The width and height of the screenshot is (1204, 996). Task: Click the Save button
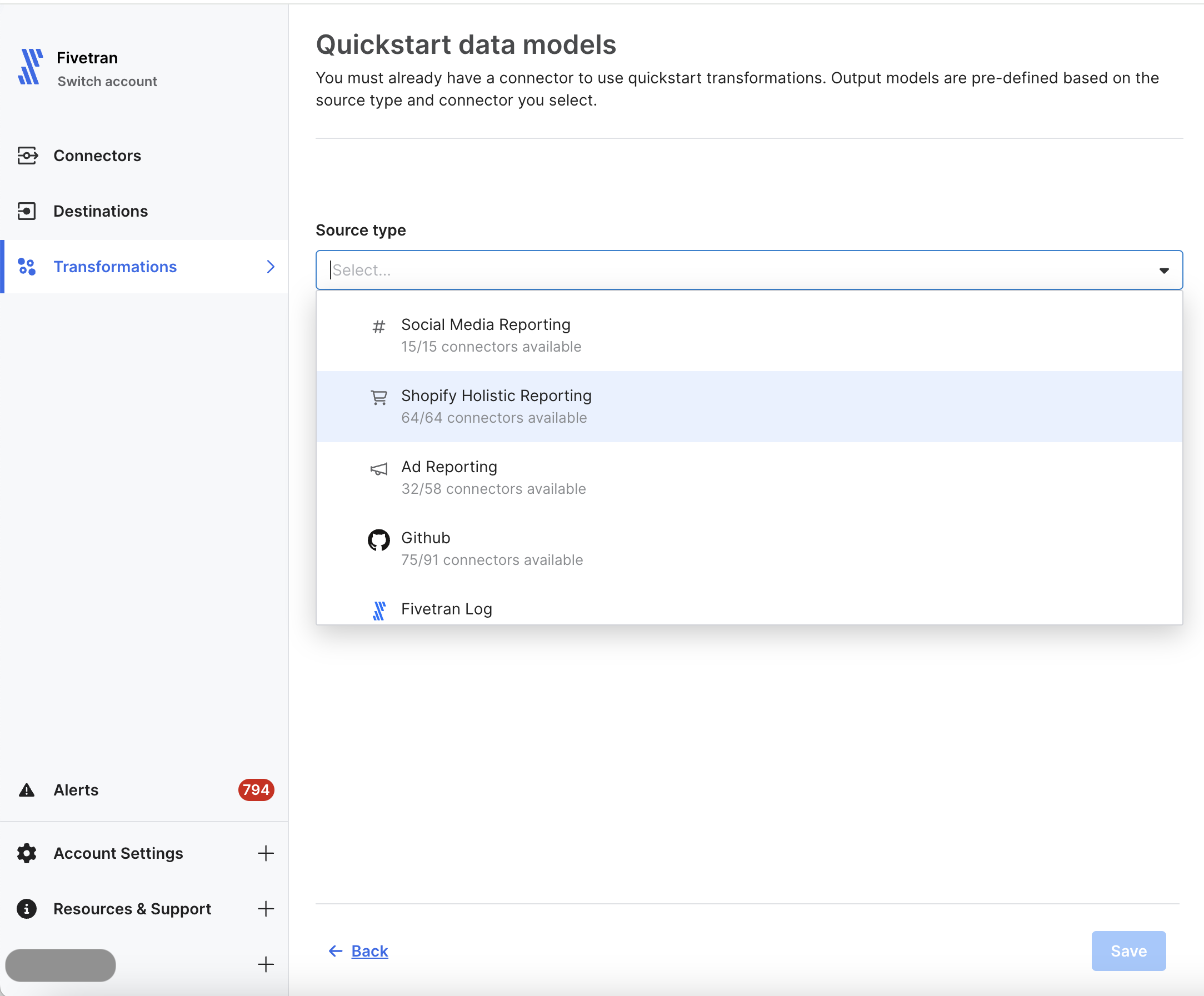(x=1128, y=952)
